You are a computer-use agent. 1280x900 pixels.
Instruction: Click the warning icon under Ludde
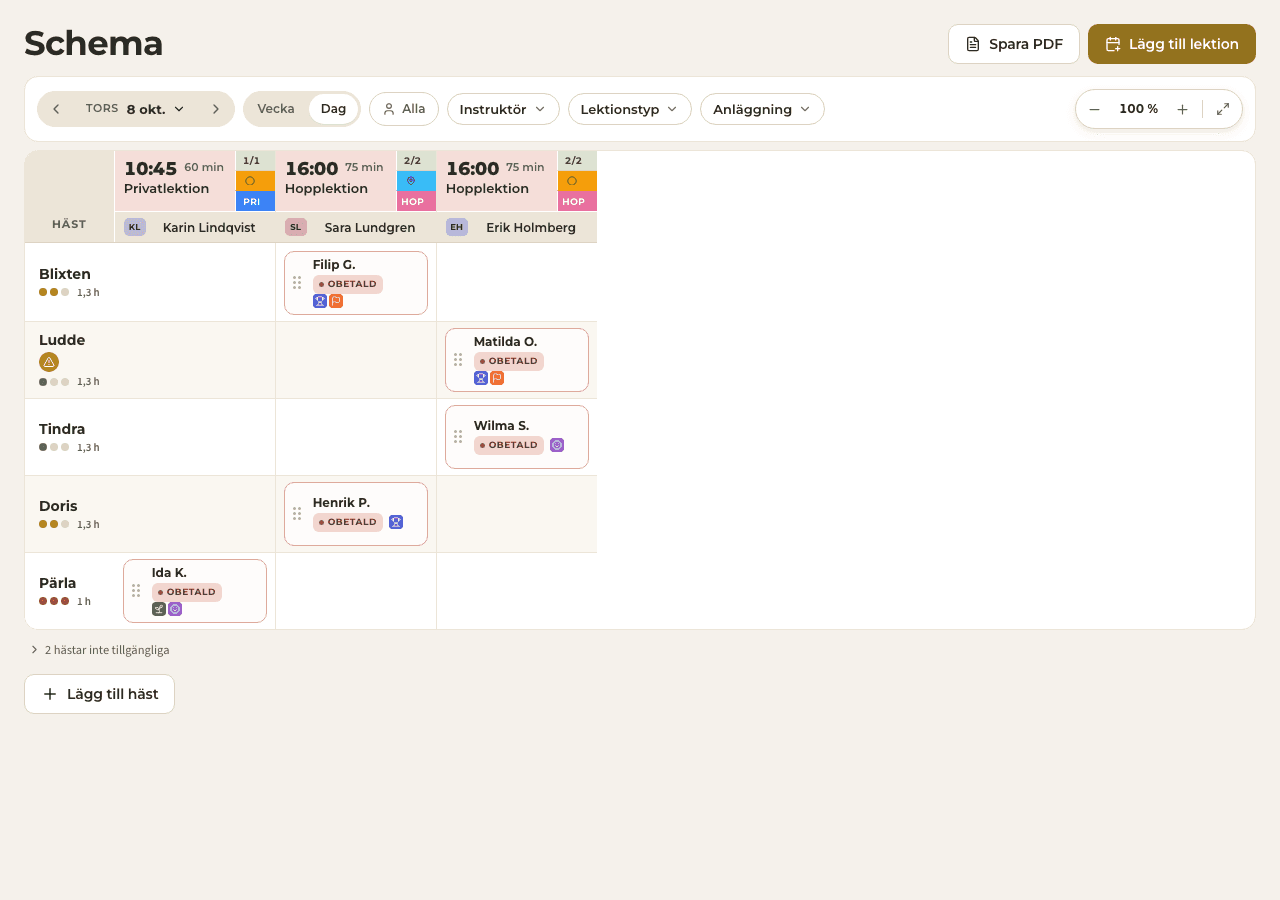49,362
